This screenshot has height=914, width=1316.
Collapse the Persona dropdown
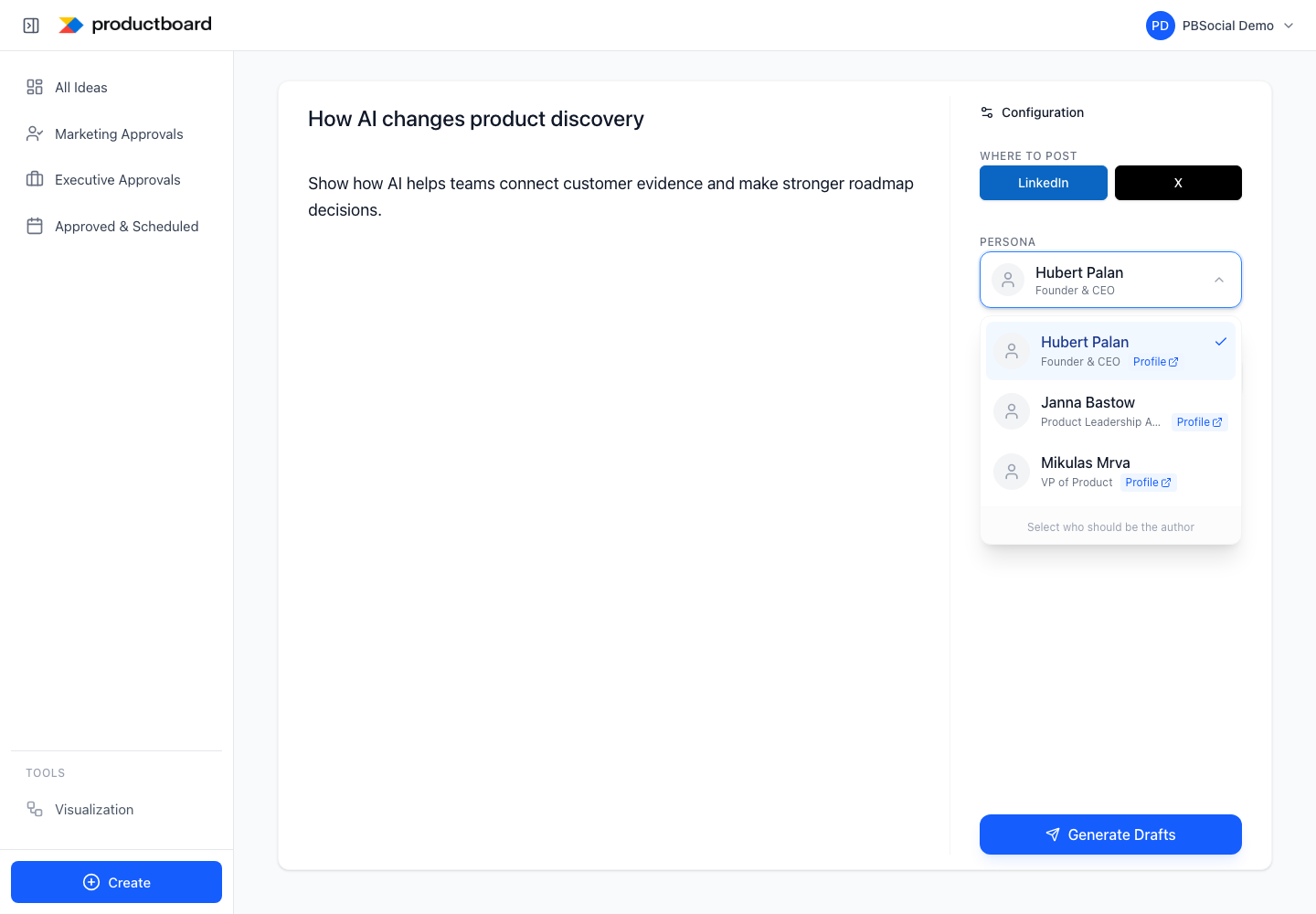[1110, 280]
